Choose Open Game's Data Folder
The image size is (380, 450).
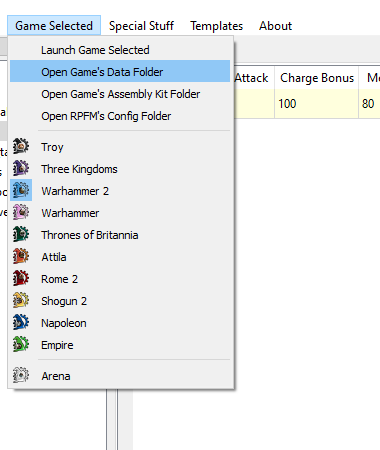pos(120,72)
